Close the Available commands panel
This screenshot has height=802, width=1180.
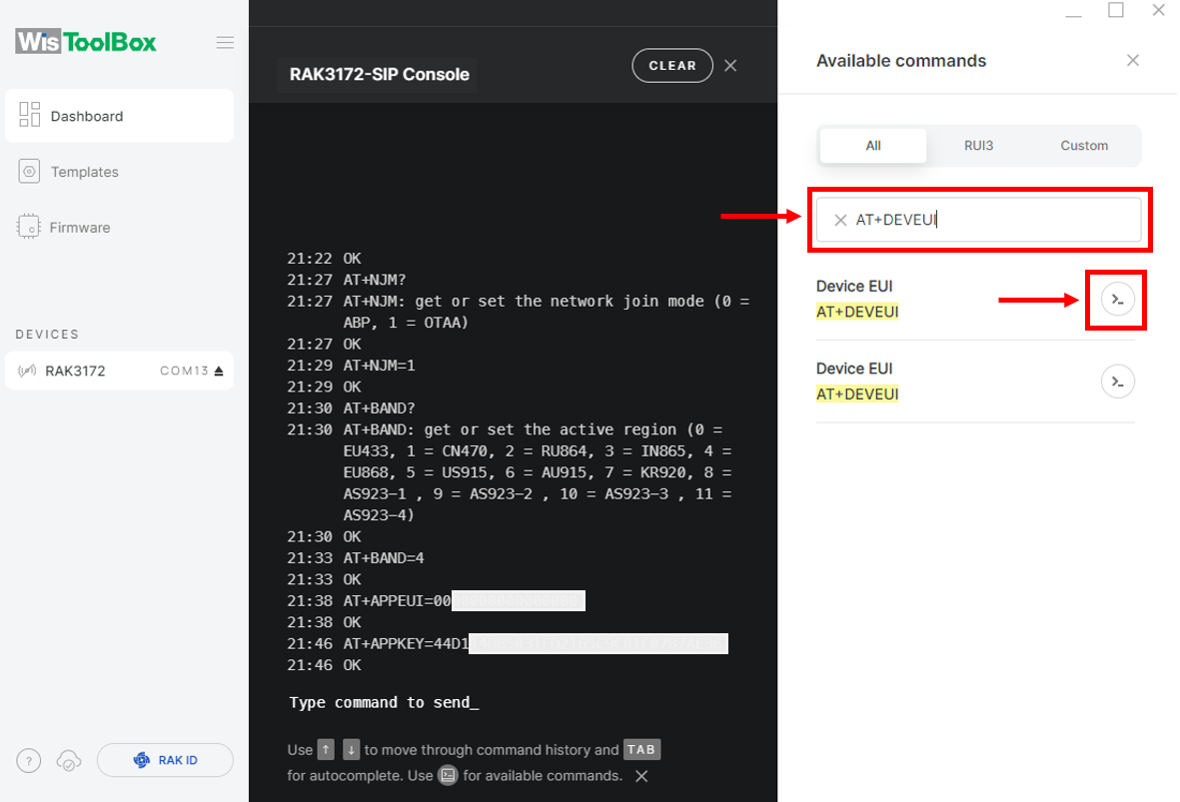tap(1133, 60)
